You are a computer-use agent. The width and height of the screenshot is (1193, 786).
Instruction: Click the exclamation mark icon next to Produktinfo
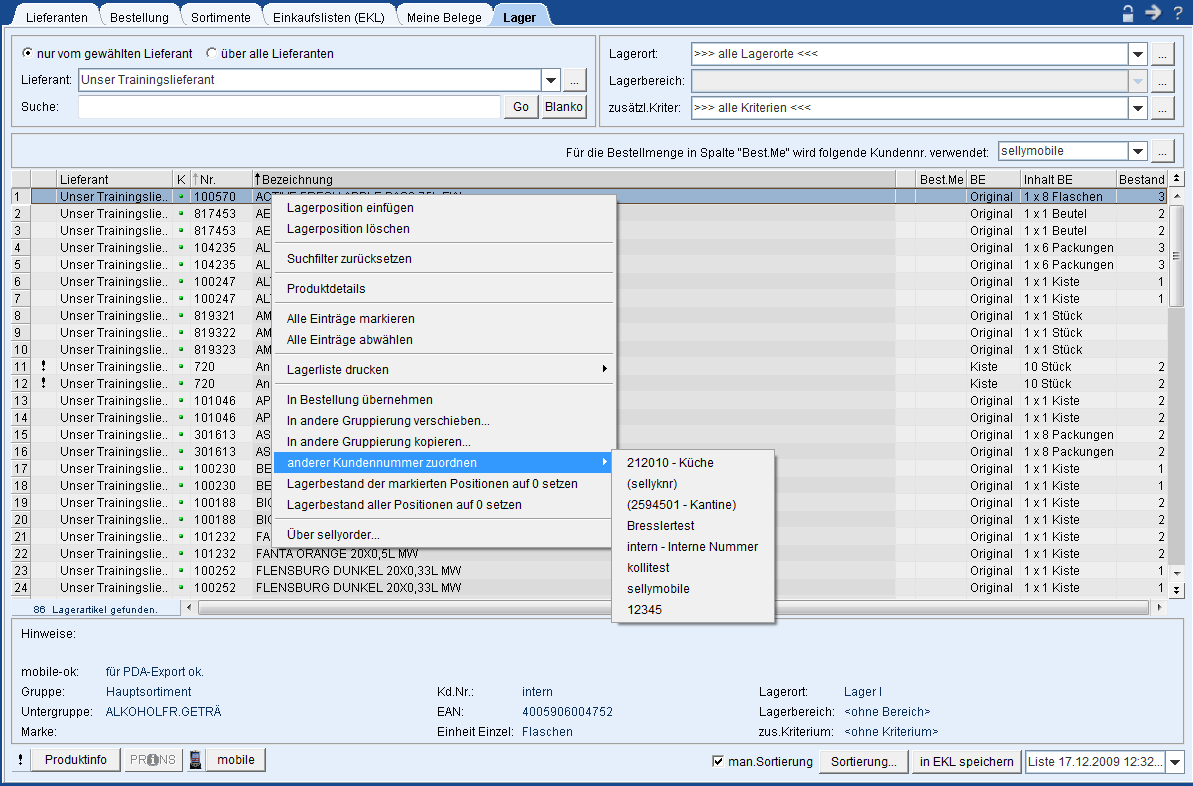tap(21, 760)
